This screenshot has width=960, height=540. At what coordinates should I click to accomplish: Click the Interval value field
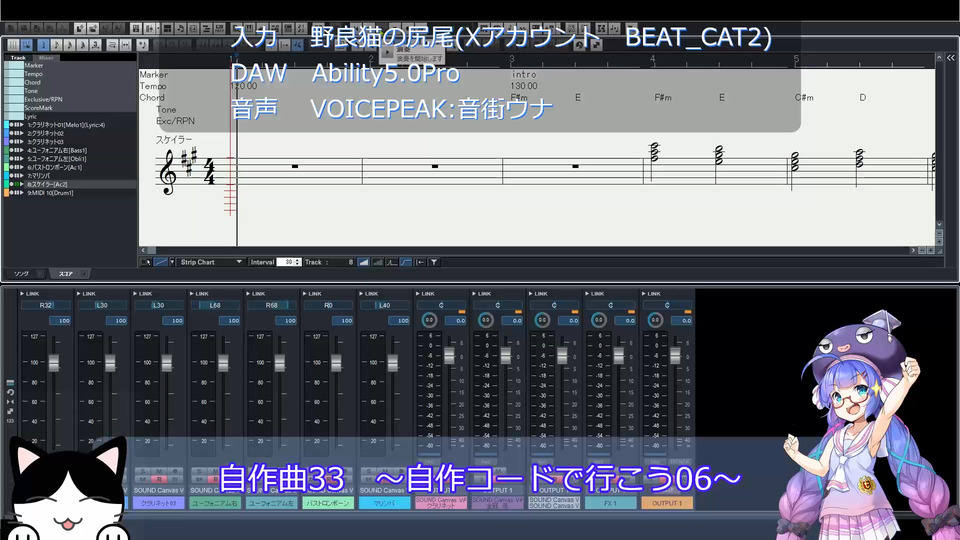pyautogui.click(x=285, y=262)
